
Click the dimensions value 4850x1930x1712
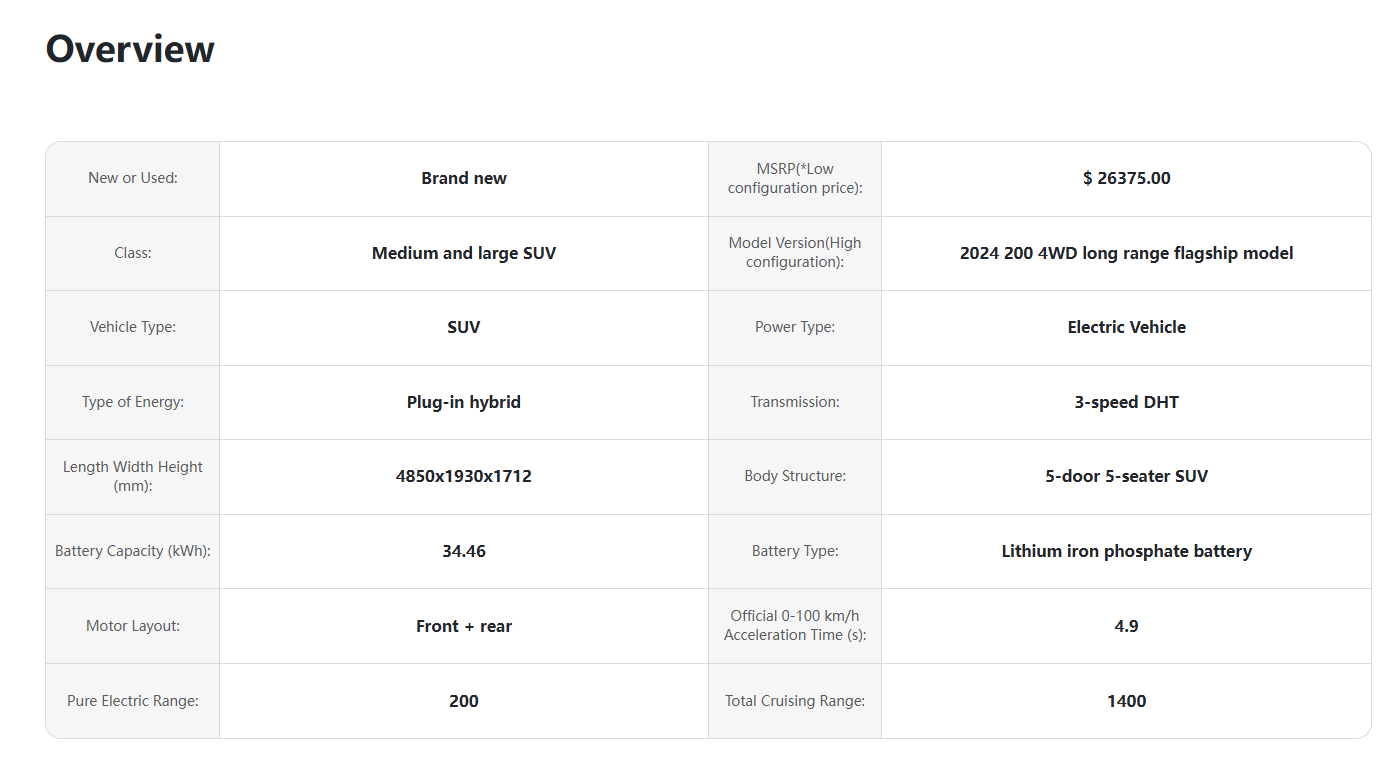[x=464, y=476]
